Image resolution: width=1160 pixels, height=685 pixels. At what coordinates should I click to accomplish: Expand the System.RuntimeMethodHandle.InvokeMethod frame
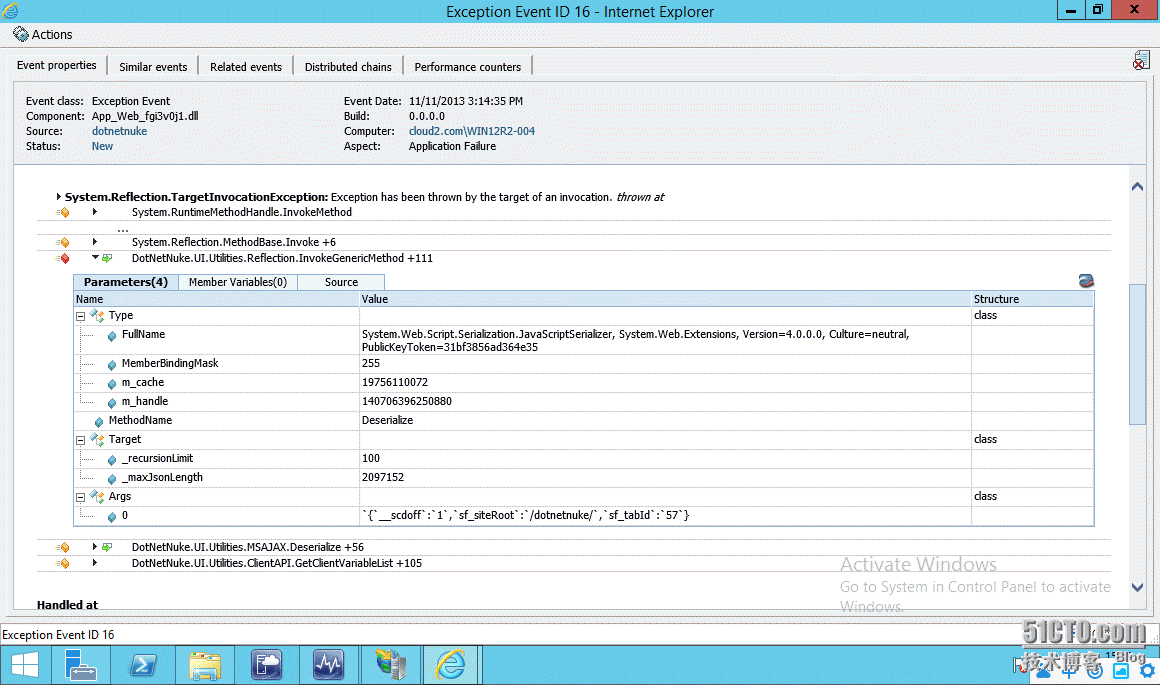click(x=95, y=212)
